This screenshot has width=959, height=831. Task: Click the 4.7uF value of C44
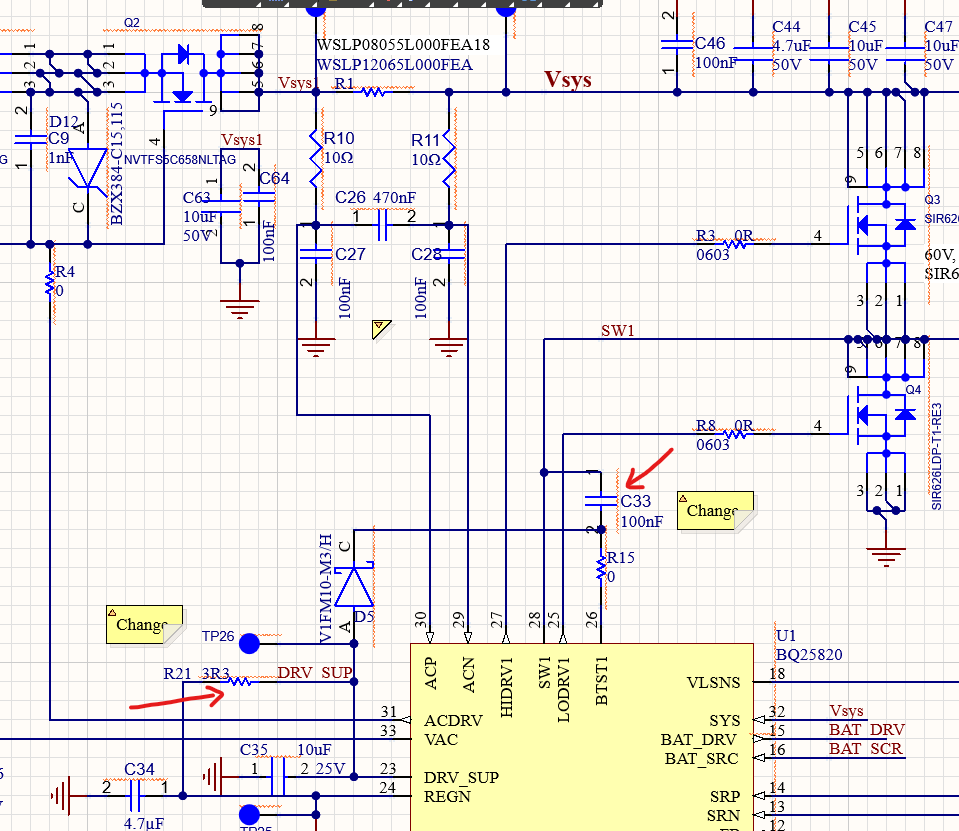791,45
